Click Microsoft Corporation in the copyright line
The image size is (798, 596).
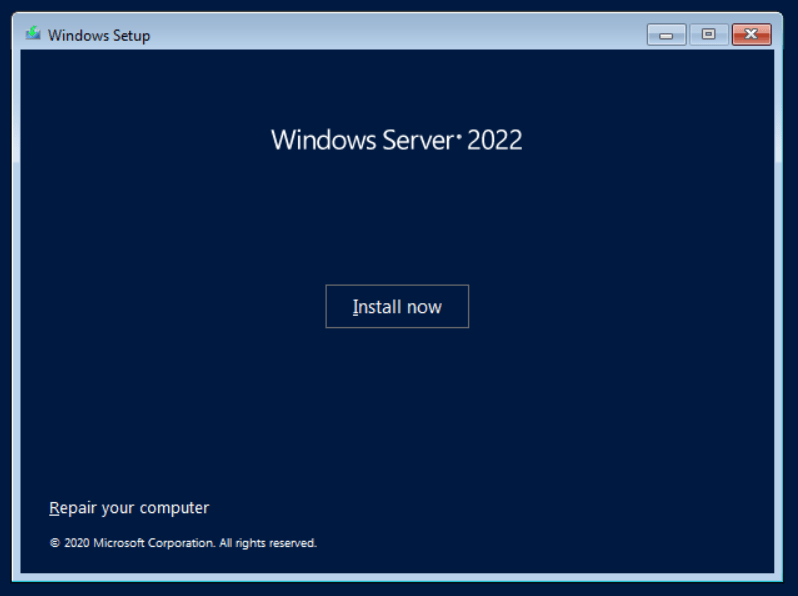click(154, 543)
